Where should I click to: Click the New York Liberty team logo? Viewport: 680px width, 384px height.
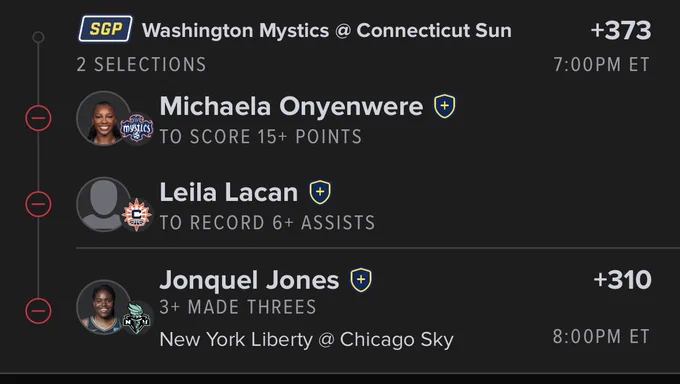pyautogui.click(x=137, y=318)
